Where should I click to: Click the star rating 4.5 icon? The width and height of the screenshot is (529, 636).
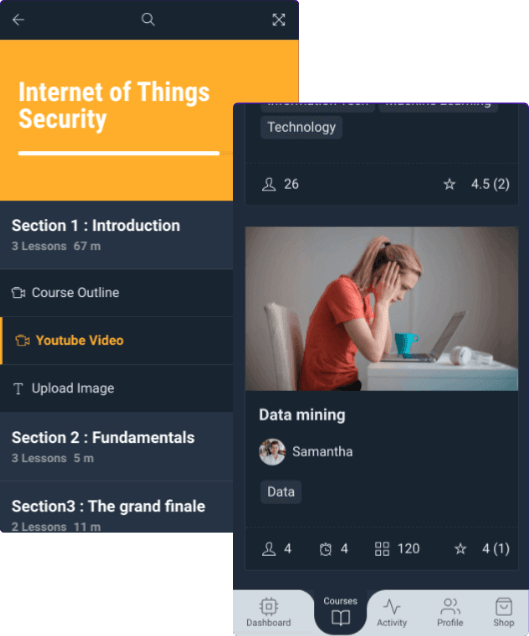(x=449, y=185)
